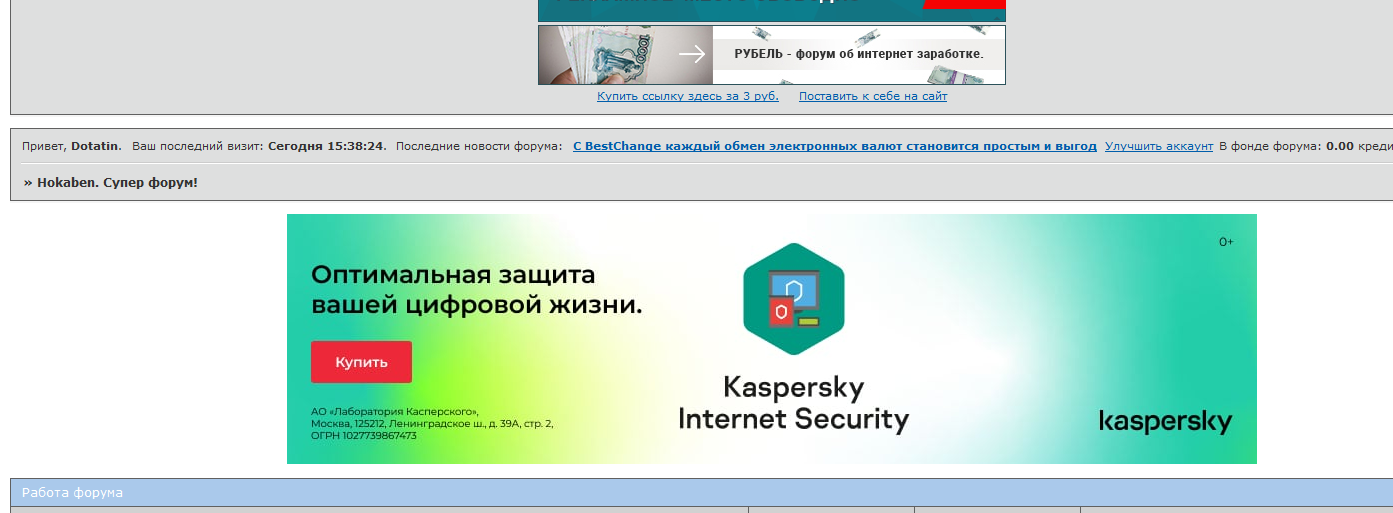This screenshot has width=1393, height=513.
Task: Click the 'АО Лаборатория Касперского' legal address text
Action: click(x=432, y=423)
